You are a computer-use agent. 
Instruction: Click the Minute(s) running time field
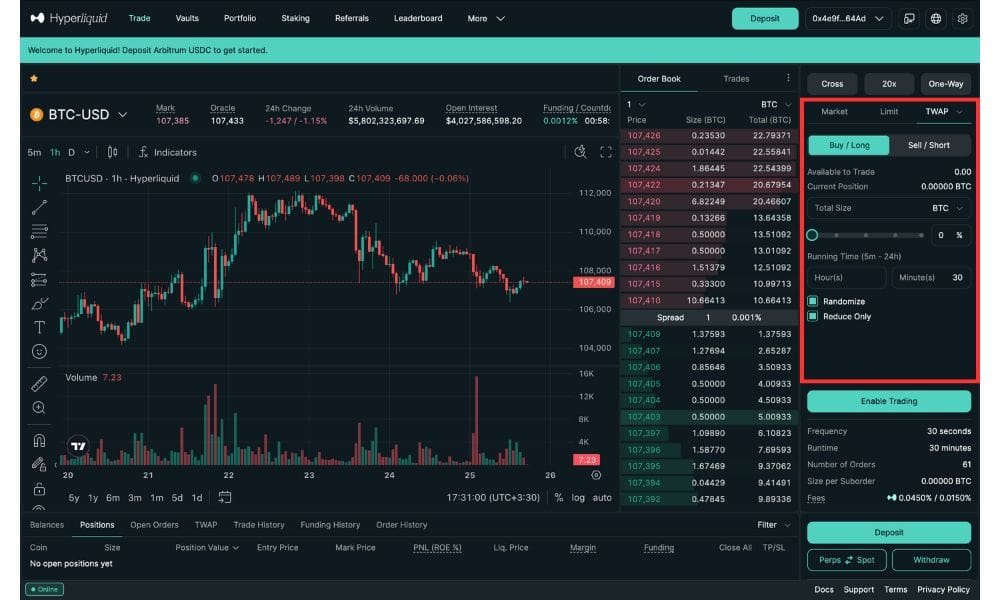pyautogui.click(x=931, y=277)
